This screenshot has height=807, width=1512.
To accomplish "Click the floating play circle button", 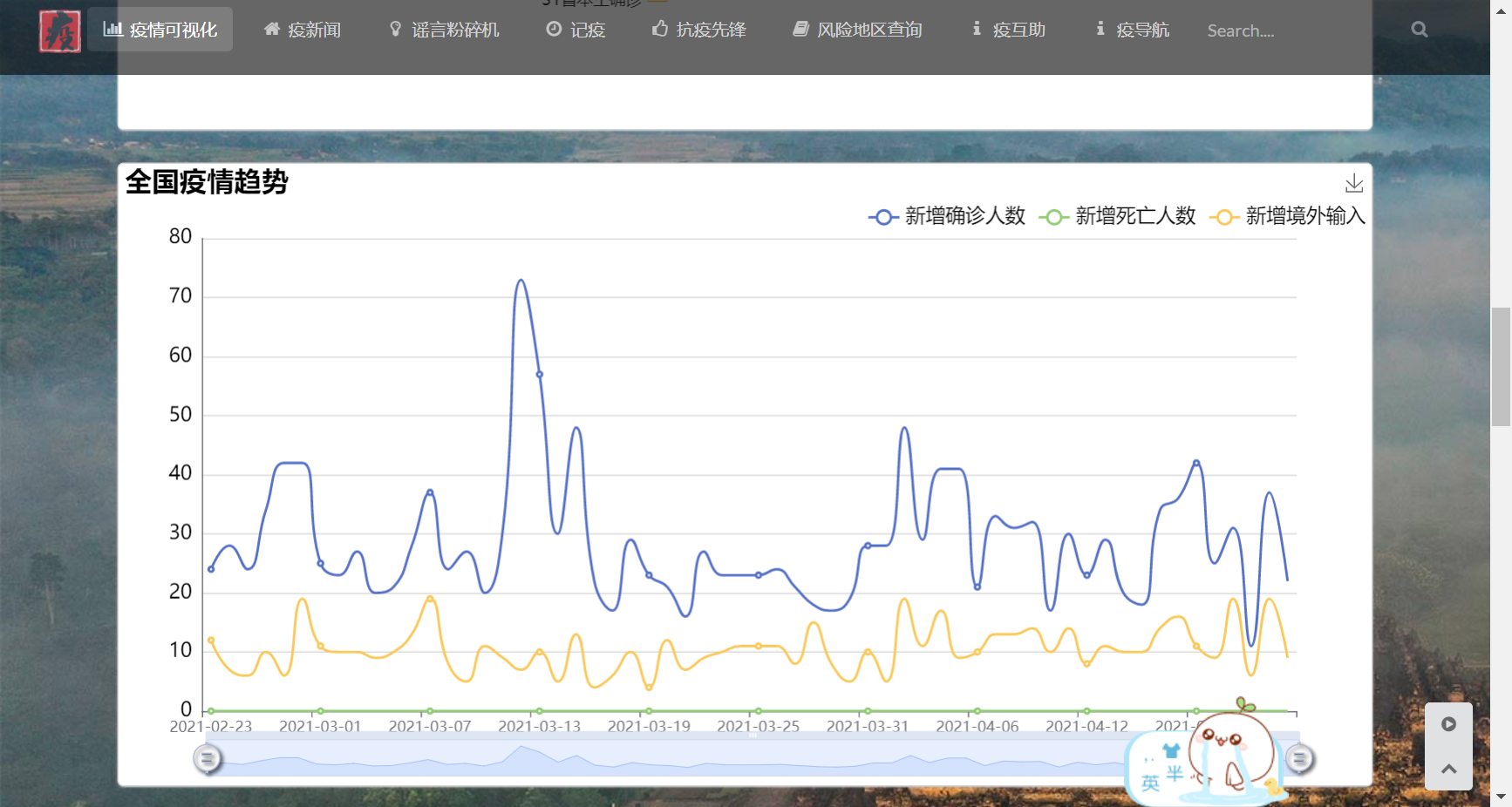I will (1448, 724).
